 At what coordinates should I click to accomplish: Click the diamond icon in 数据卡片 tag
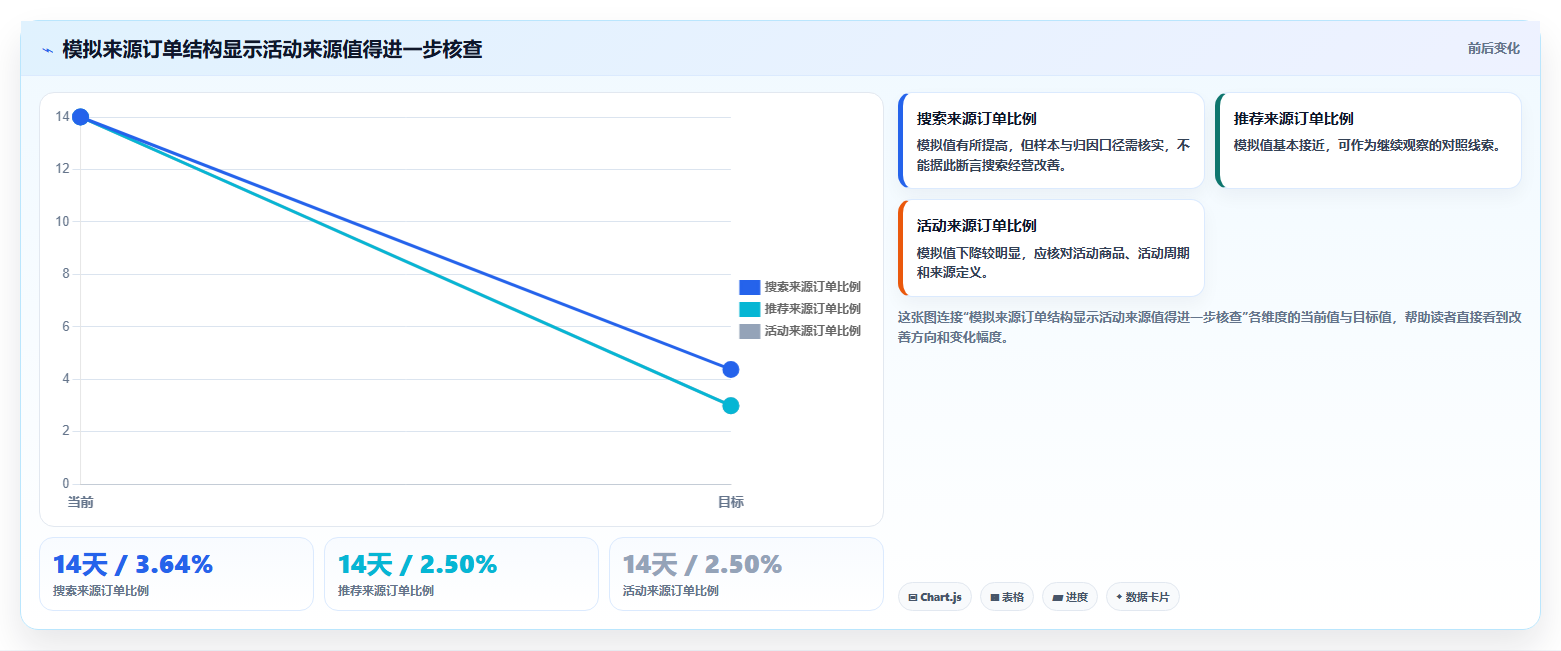point(1119,597)
